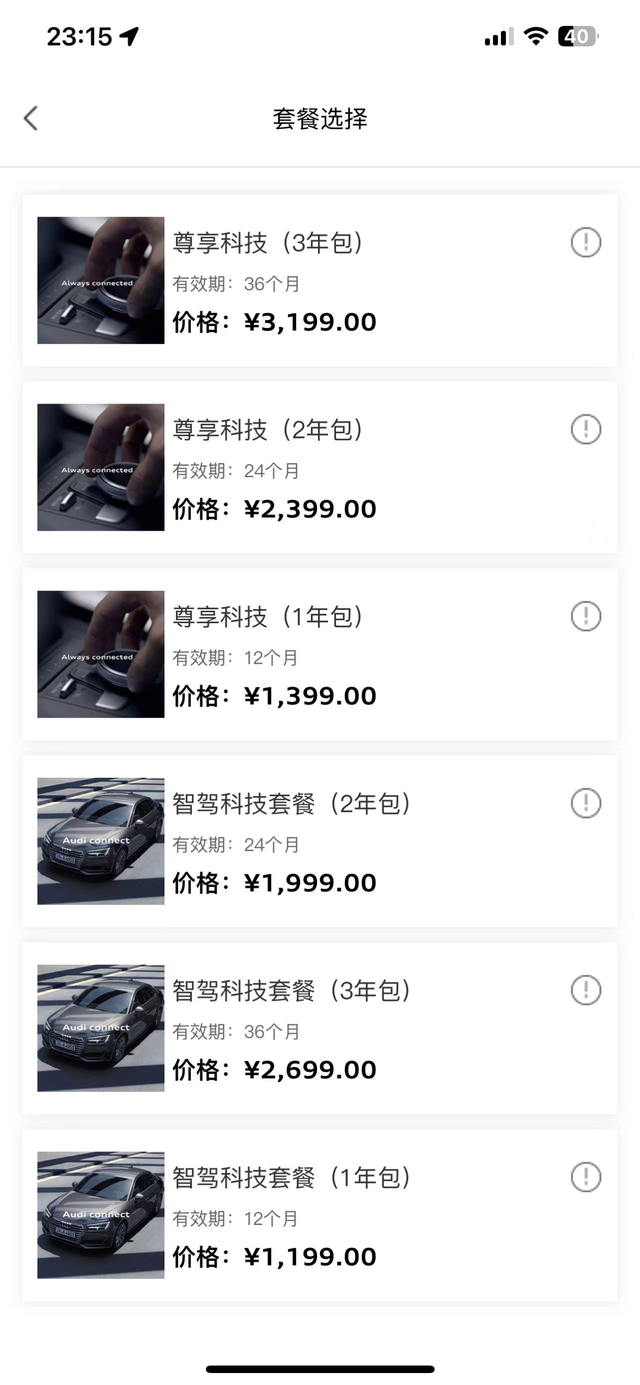Tap the 套餐选择 page title
Image resolution: width=640 pixels, height=1385 pixels.
coord(320,118)
